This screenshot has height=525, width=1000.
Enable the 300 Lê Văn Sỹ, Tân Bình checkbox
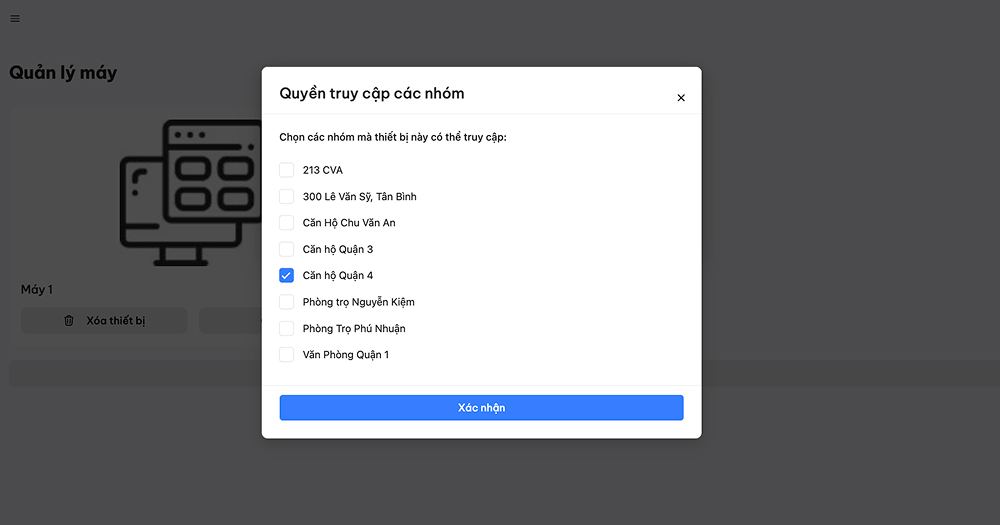(x=286, y=196)
